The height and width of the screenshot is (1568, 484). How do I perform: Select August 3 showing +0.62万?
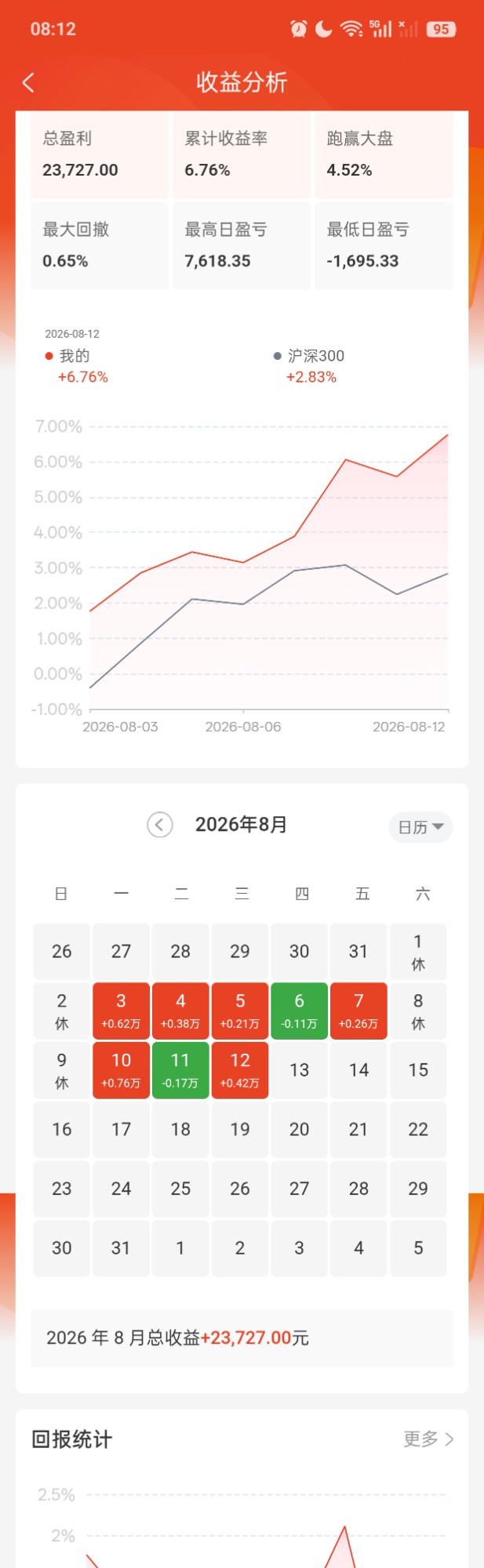[121, 1011]
